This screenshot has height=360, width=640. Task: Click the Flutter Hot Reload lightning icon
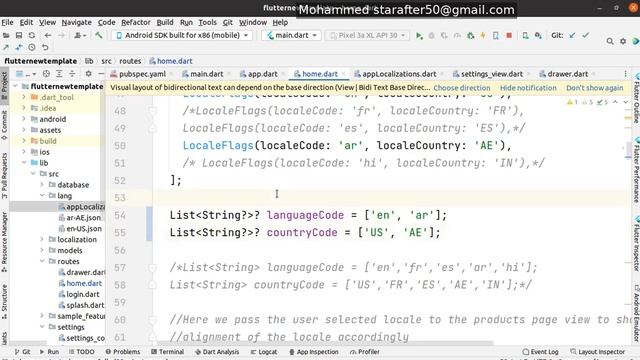[483, 36]
